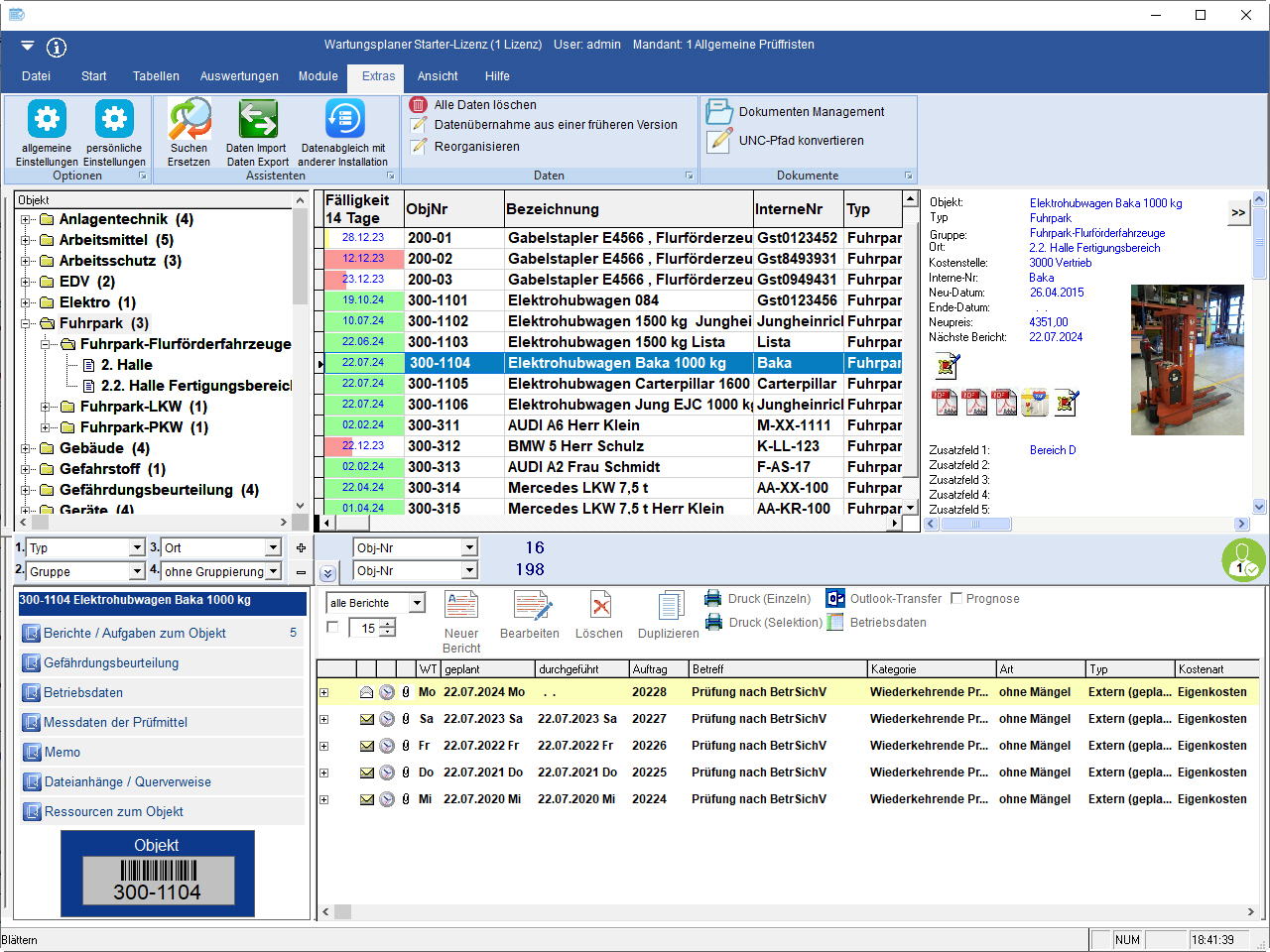Screen dimensions: 1270x952
Task: Click the plus button beside grouping dropdowns
Action: tap(301, 547)
